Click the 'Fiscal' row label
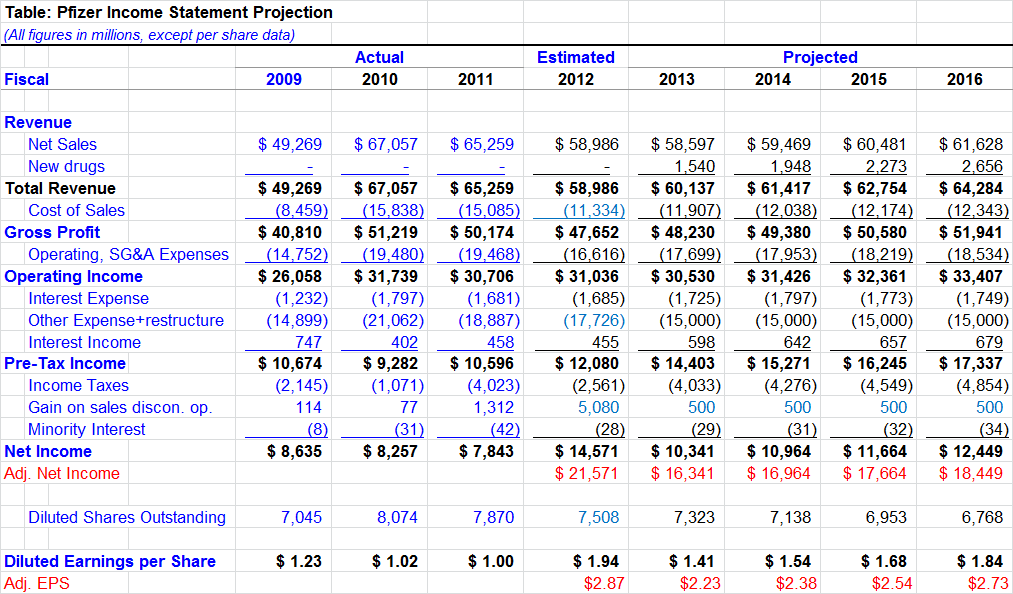The image size is (1013, 594). tap(26, 79)
